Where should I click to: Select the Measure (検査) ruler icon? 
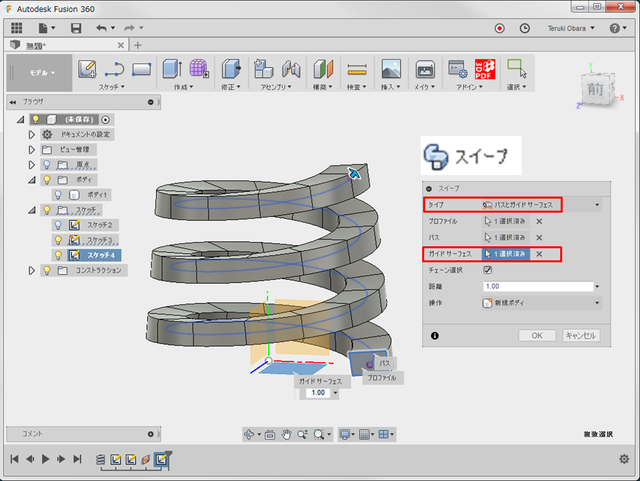(x=356, y=69)
